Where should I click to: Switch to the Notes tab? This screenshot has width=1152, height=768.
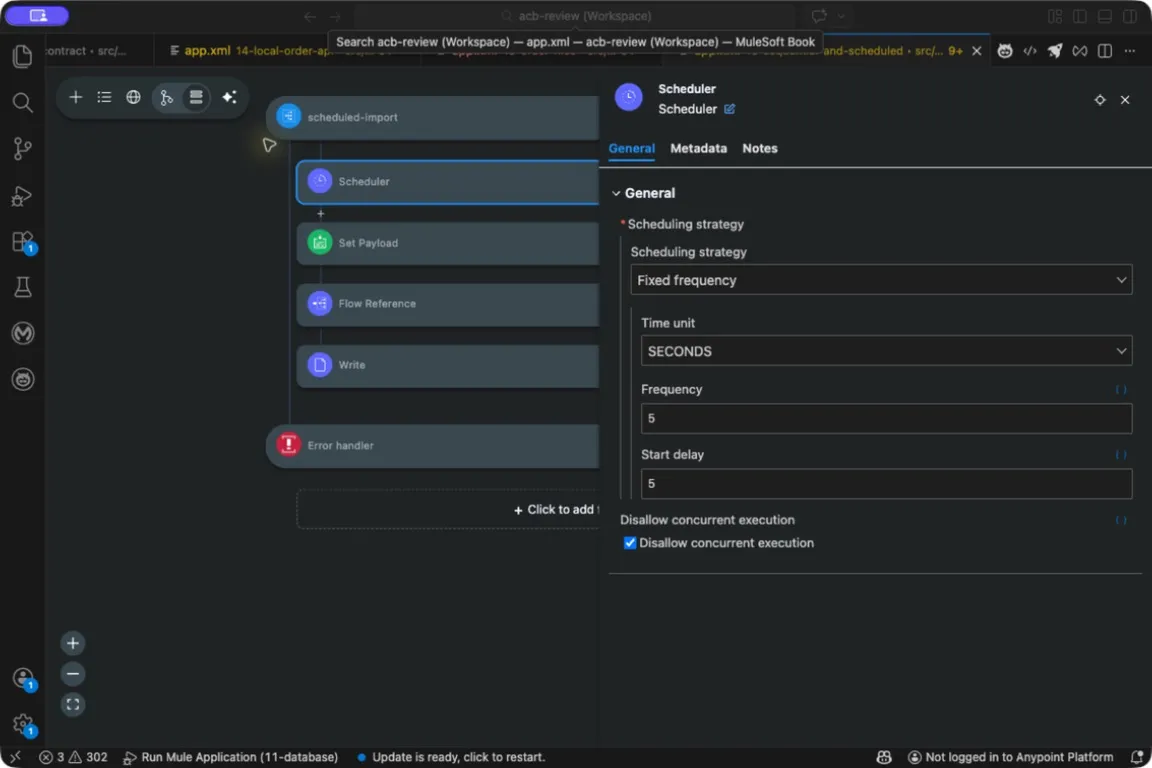click(760, 148)
